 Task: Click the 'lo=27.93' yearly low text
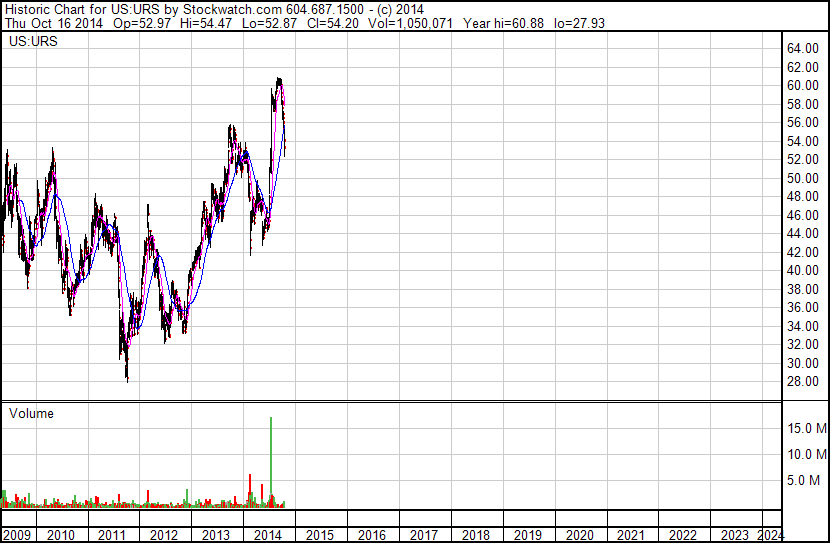[579, 23]
